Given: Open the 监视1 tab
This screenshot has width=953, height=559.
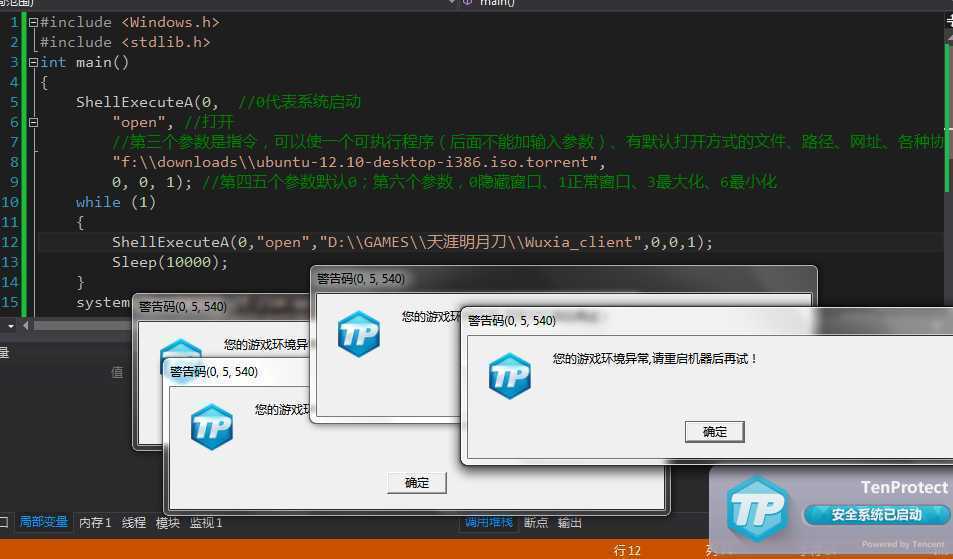Looking at the screenshot, I should coord(206,523).
